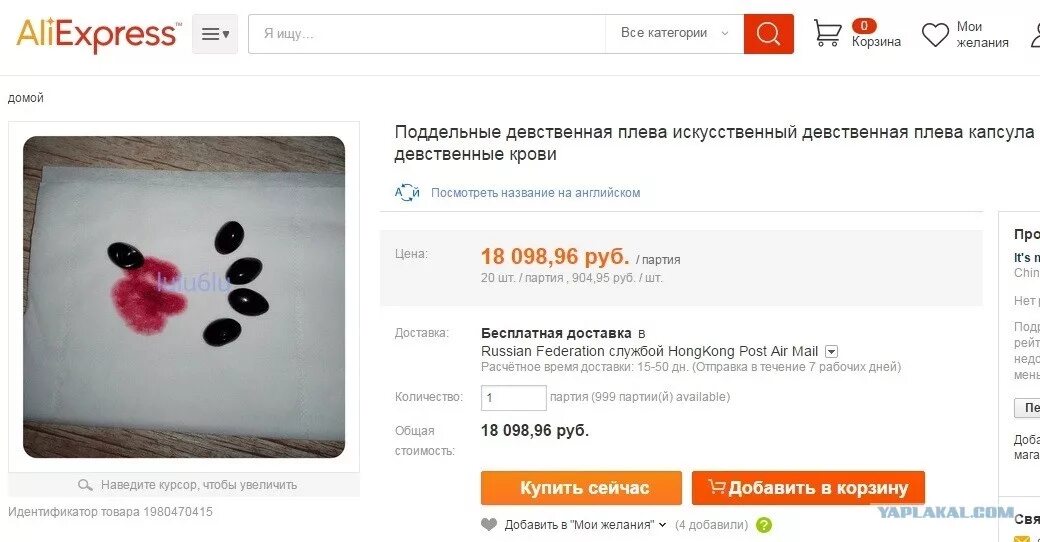Image resolution: width=1040 pixels, height=542 pixels.
Task: Click the Купить сейчас button
Action: click(x=581, y=488)
